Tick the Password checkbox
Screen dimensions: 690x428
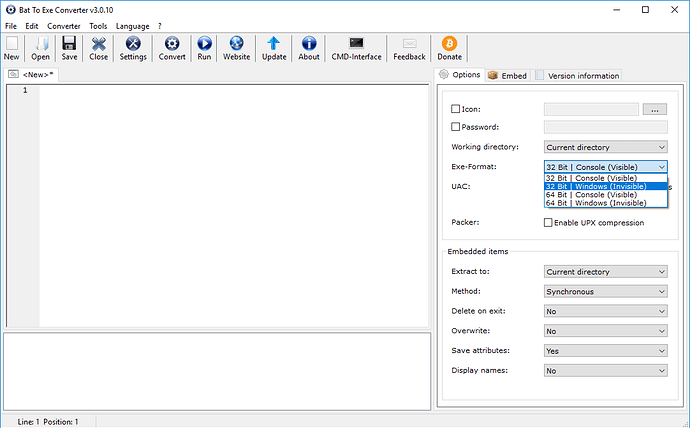click(457, 127)
